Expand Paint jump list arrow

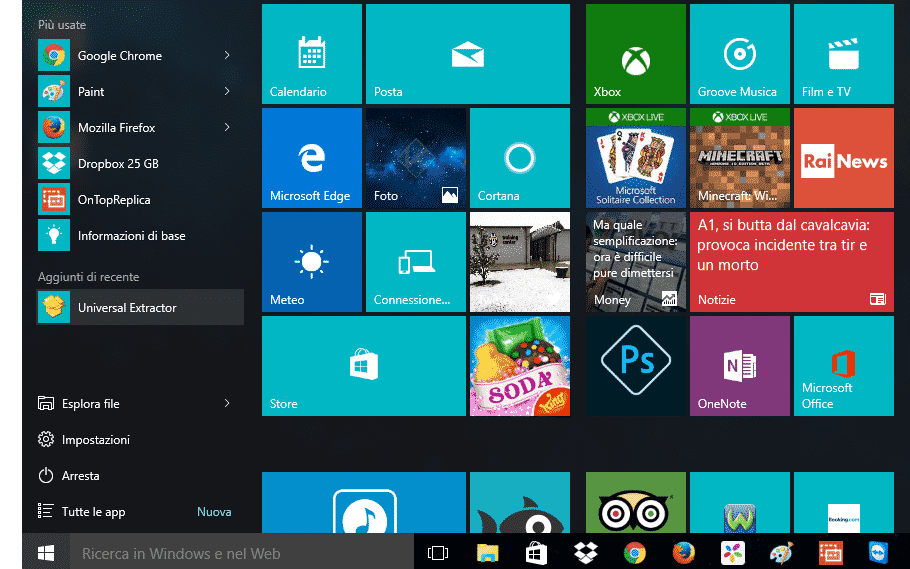(x=227, y=91)
